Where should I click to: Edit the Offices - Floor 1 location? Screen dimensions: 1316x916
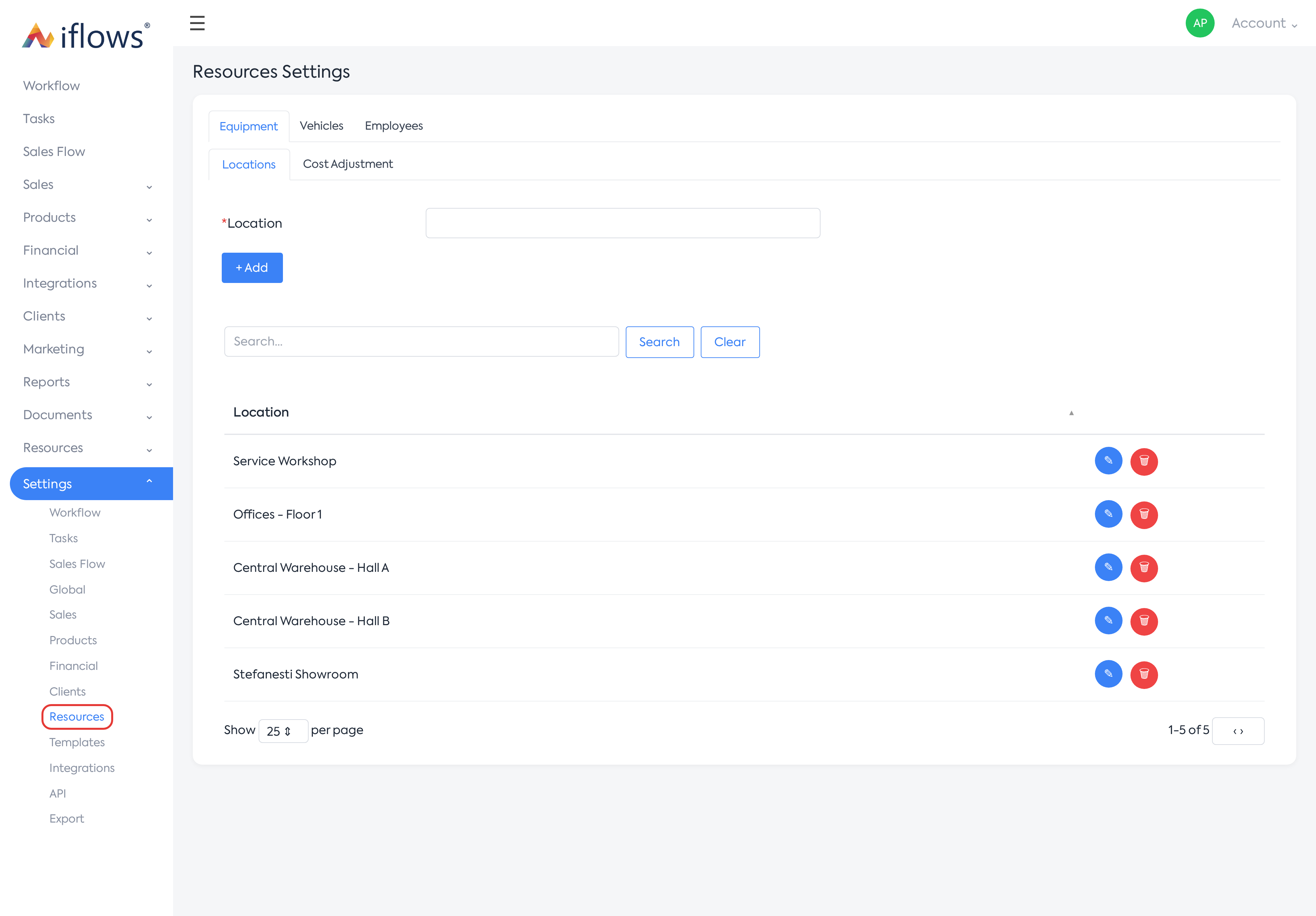[x=1108, y=514]
